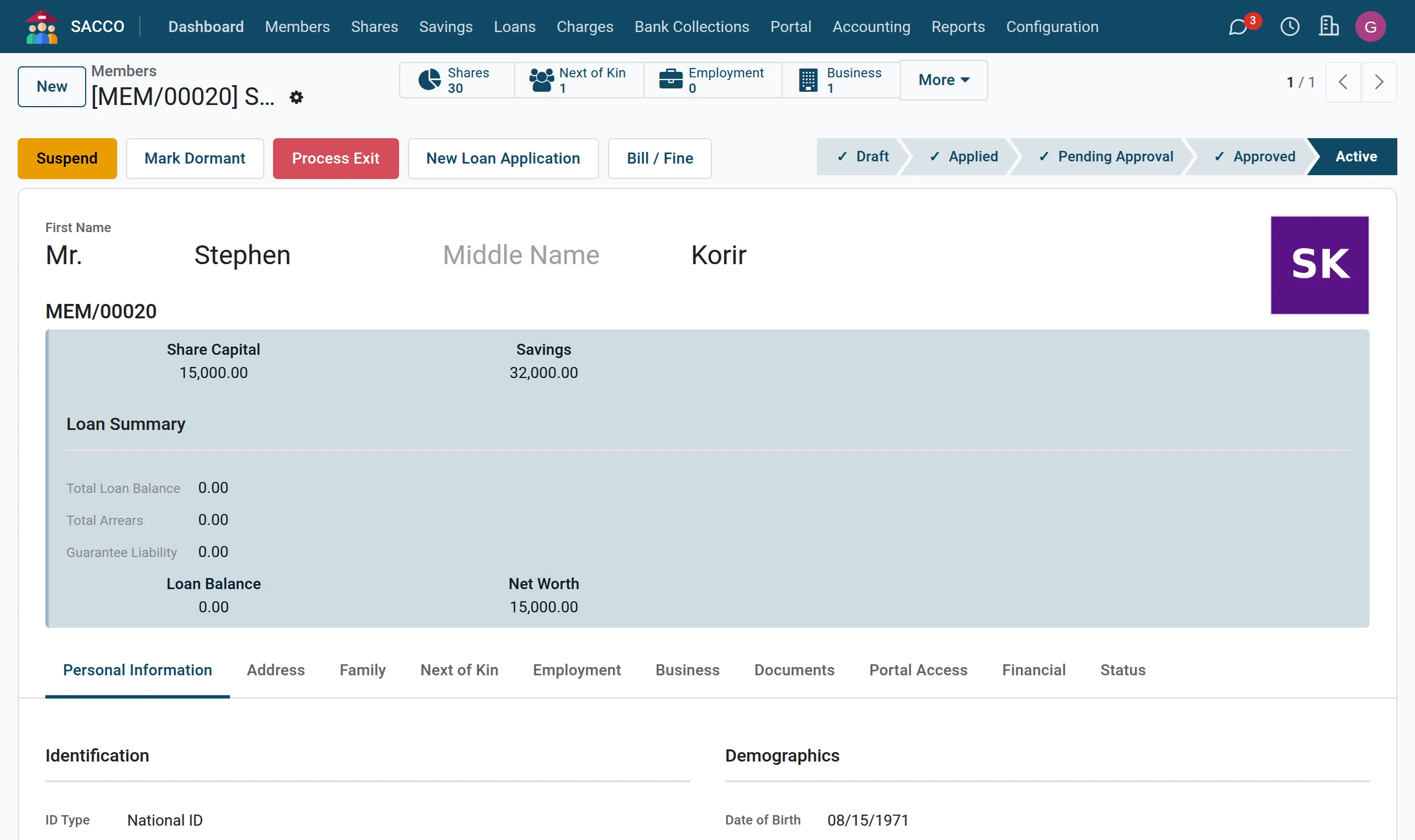The width and height of the screenshot is (1415, 840).
Task: Expand the More dropdown
Action: pyautogui.click(x=944, y=80)
